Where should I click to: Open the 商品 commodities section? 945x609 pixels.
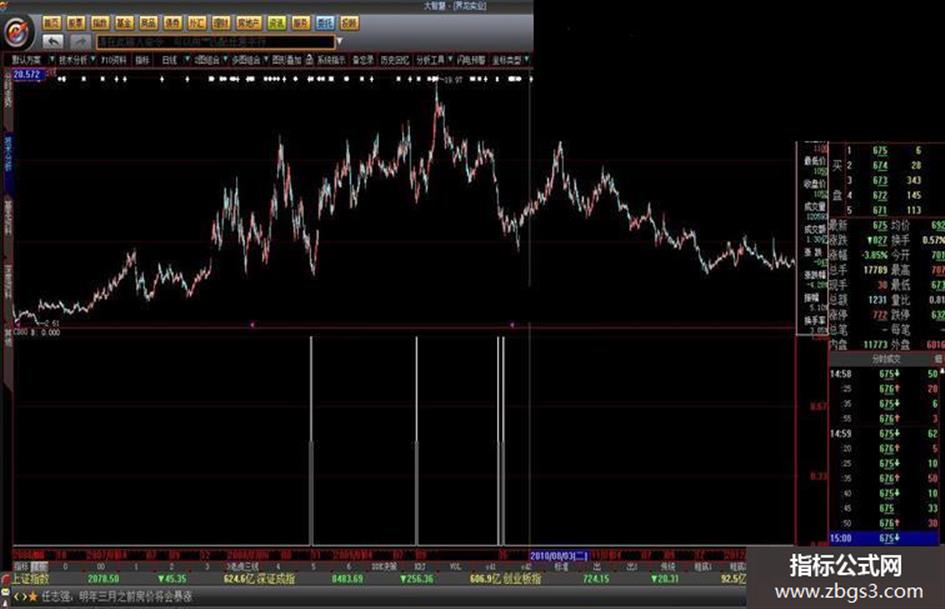point(148,23)
